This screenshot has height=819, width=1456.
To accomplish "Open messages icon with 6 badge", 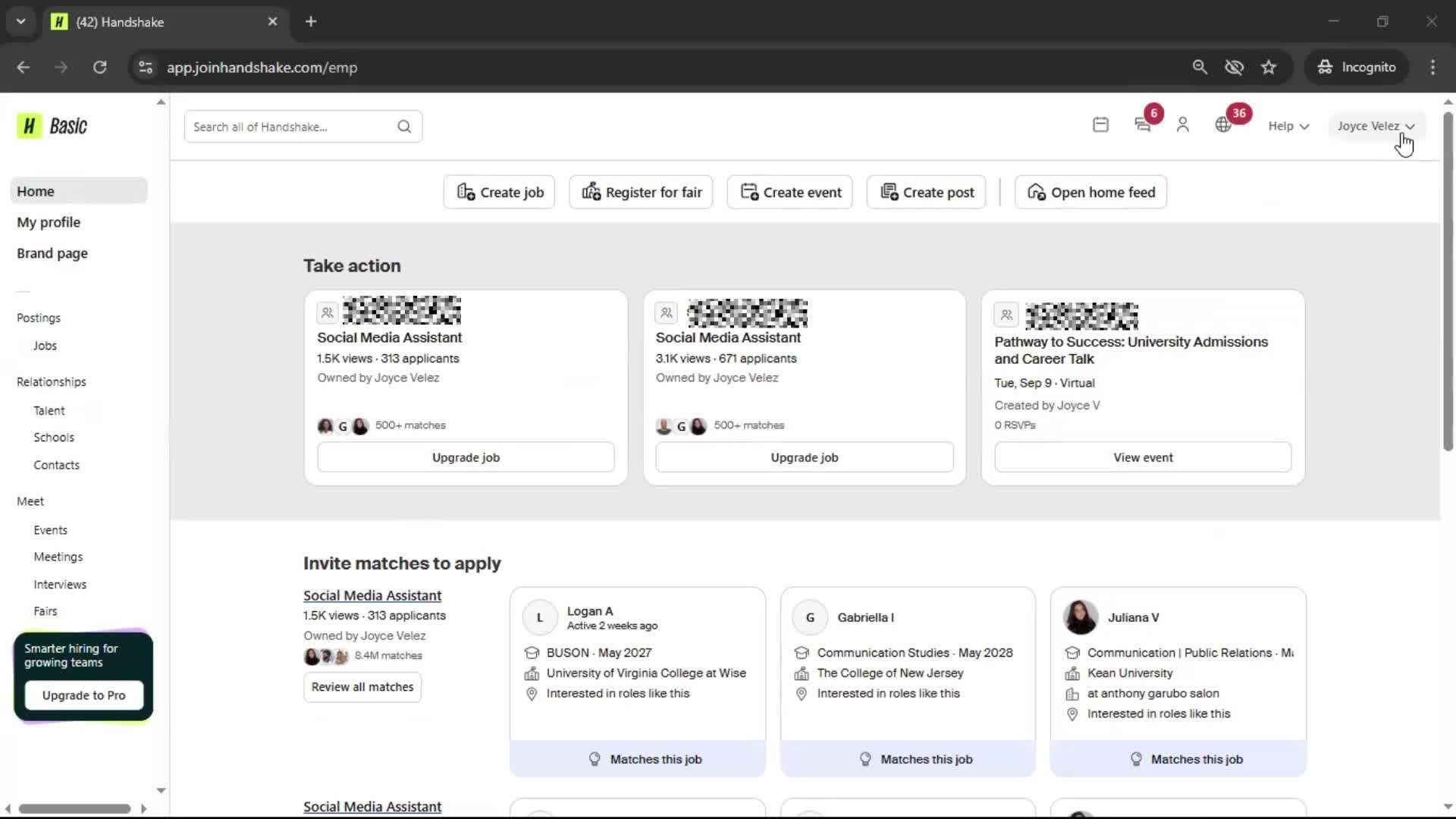I will [1143, 125].
